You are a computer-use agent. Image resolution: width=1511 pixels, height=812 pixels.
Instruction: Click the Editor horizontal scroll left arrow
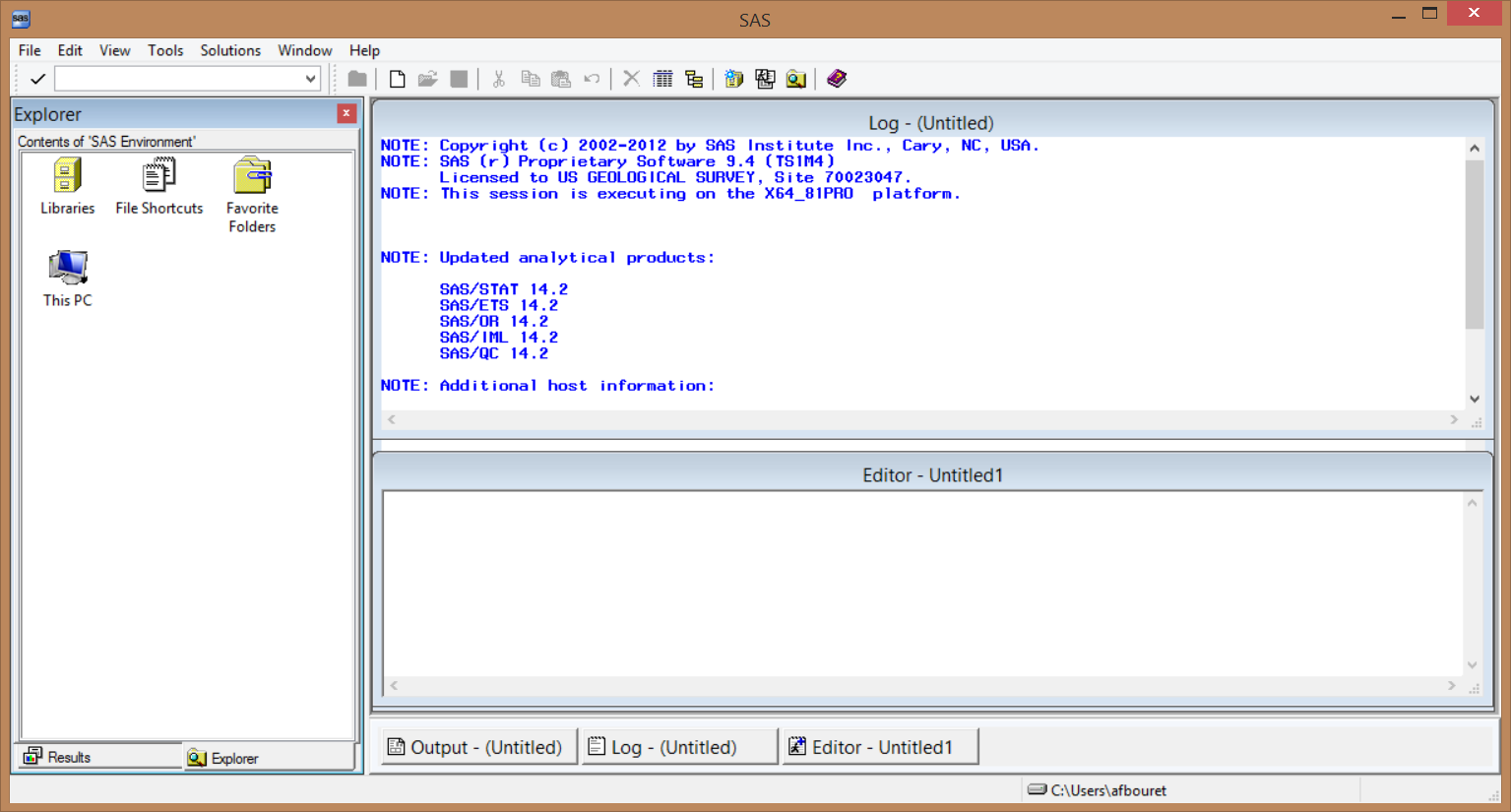[x=394, y=685]
